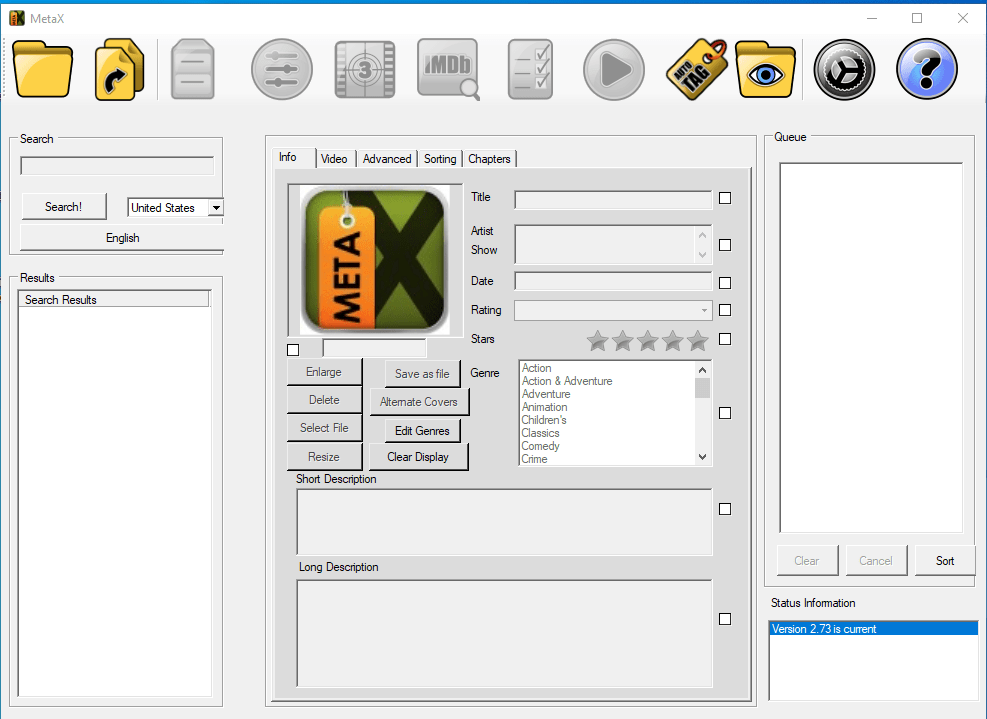Screen dimensions: 987x719
Task: Click the Cancel button in Queue
Action: [x=876, y=560]
